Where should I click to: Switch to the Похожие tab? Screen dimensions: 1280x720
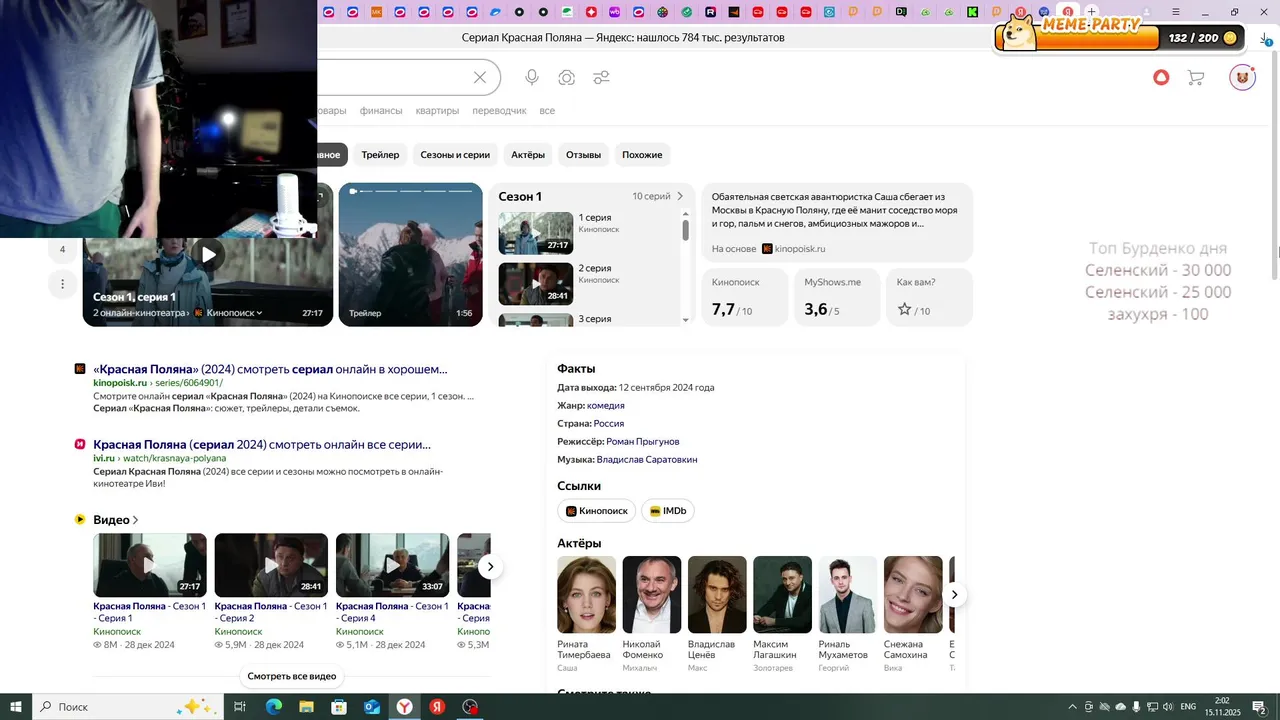(x=642, y=154)
